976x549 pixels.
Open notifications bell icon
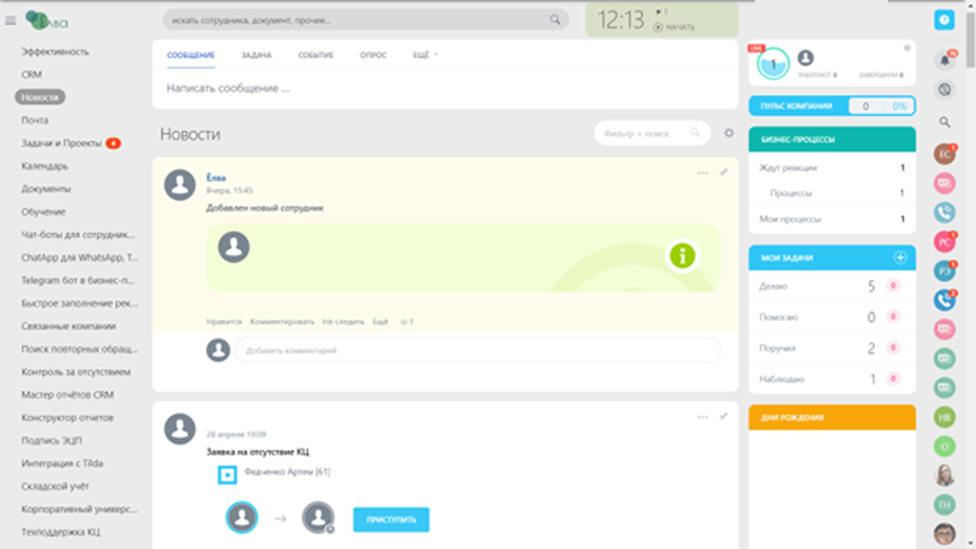(x=944, y=60)
